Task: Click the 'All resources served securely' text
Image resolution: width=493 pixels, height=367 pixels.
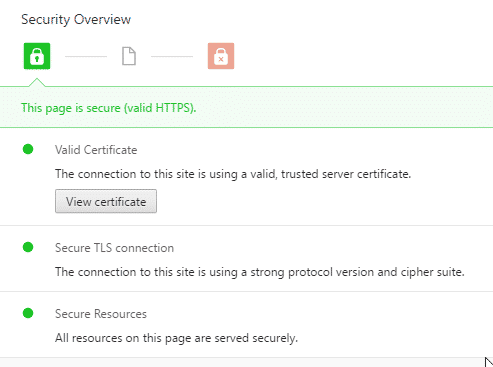Action: [x=176, y=338]
